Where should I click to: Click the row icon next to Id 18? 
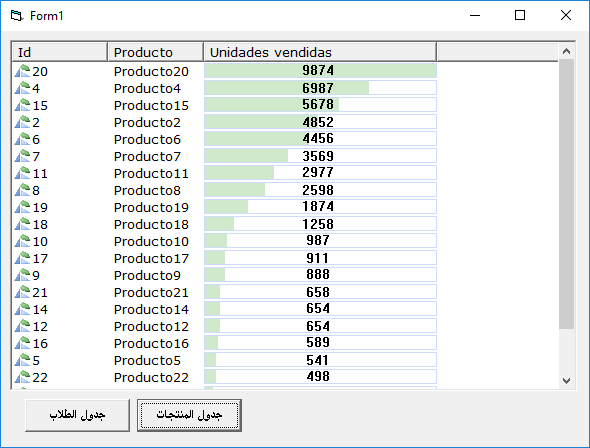[x=22, y=224]
